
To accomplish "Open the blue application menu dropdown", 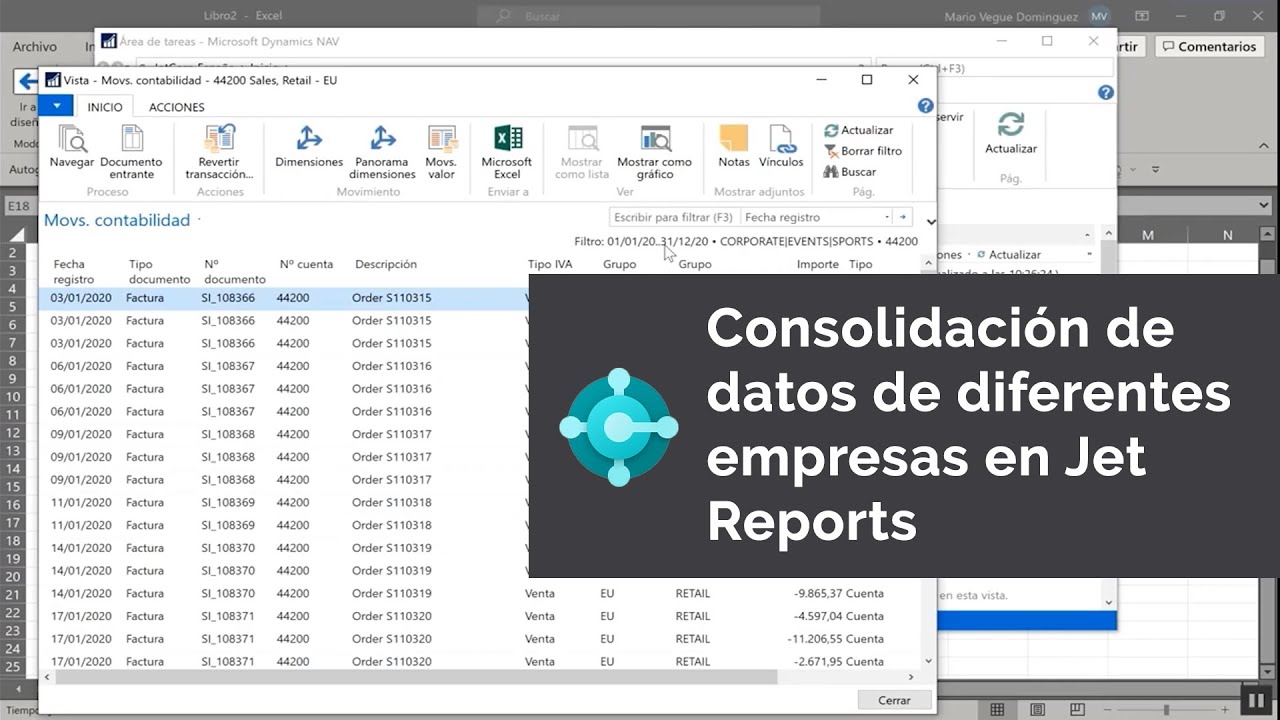I will pos(56,106).
